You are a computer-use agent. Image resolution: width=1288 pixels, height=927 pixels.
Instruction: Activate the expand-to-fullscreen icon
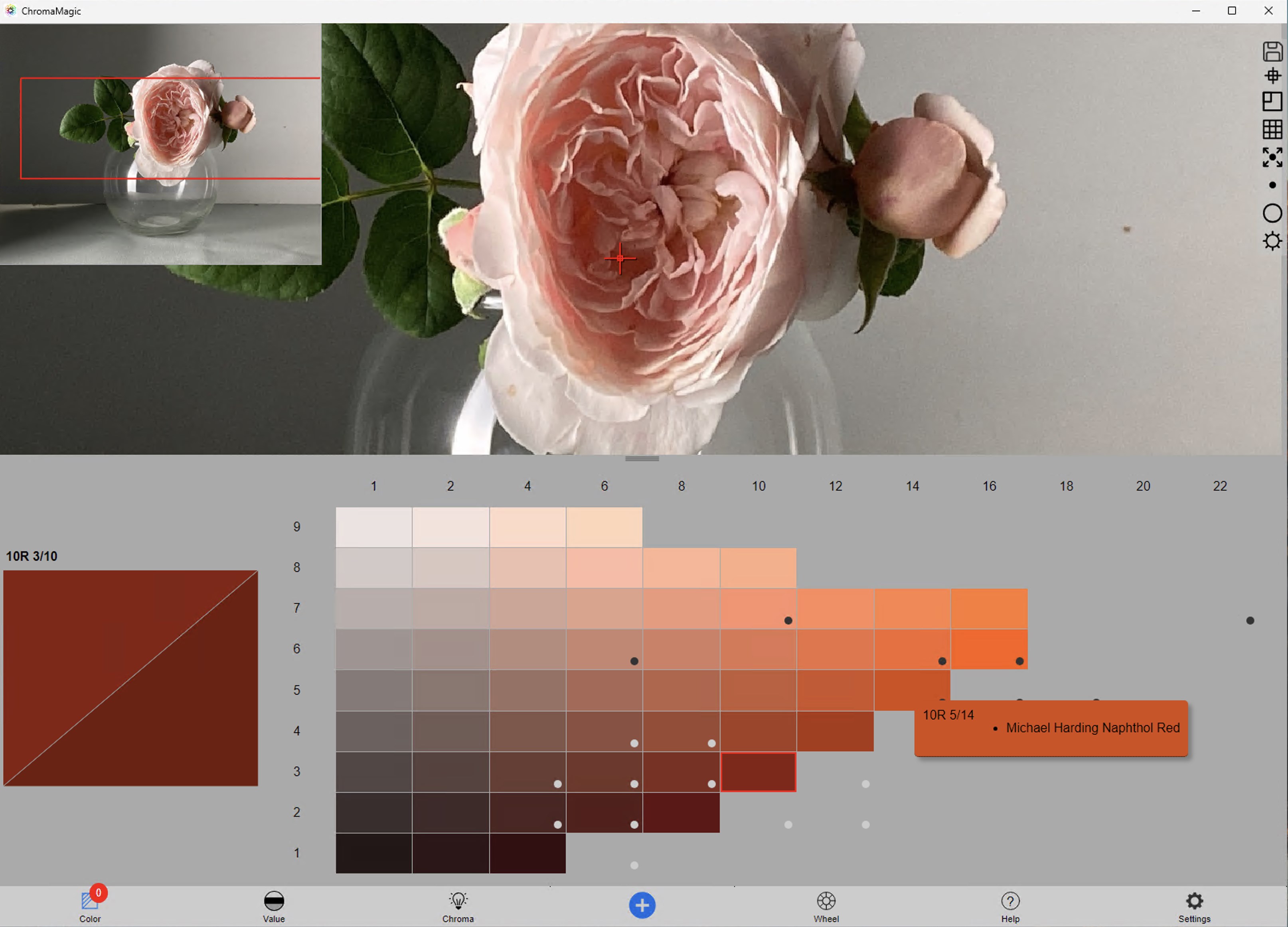(1273, 157)
